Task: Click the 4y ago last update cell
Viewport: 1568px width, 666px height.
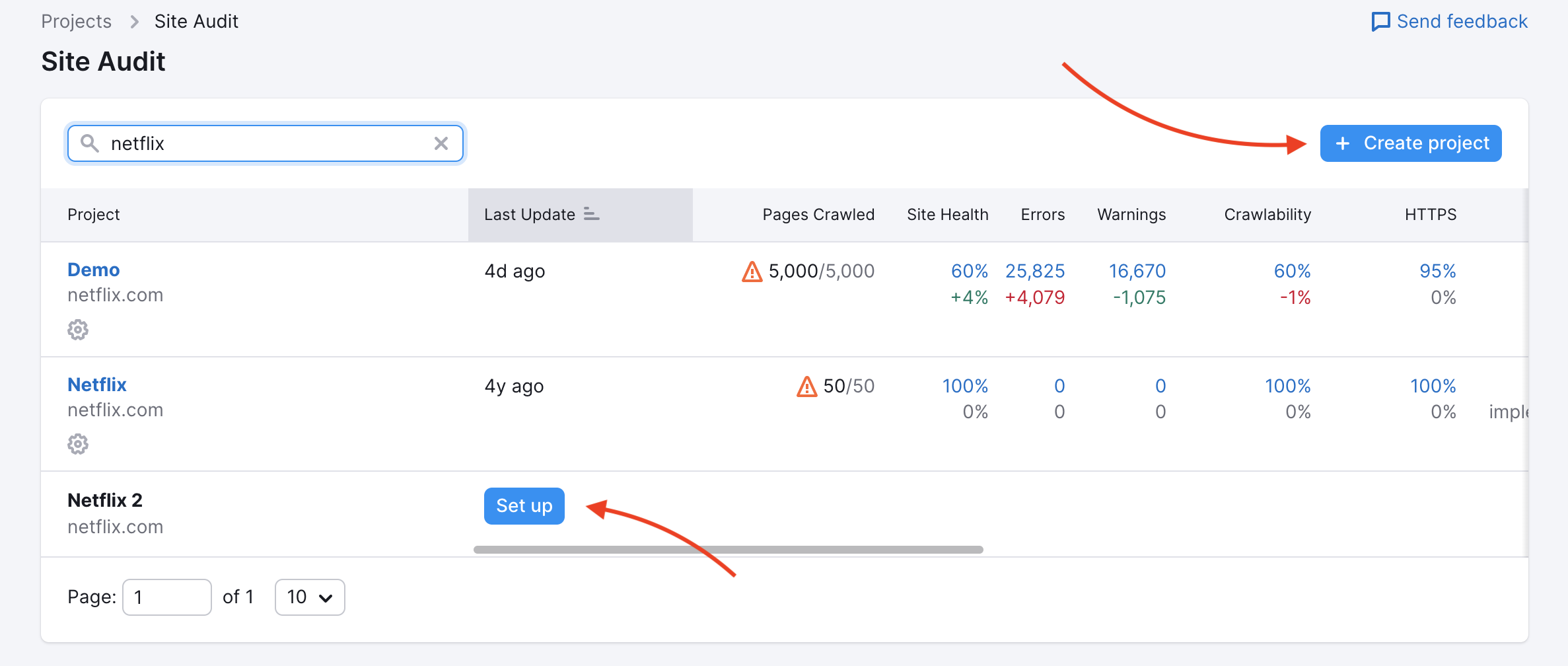Action: tap(514, 387)
